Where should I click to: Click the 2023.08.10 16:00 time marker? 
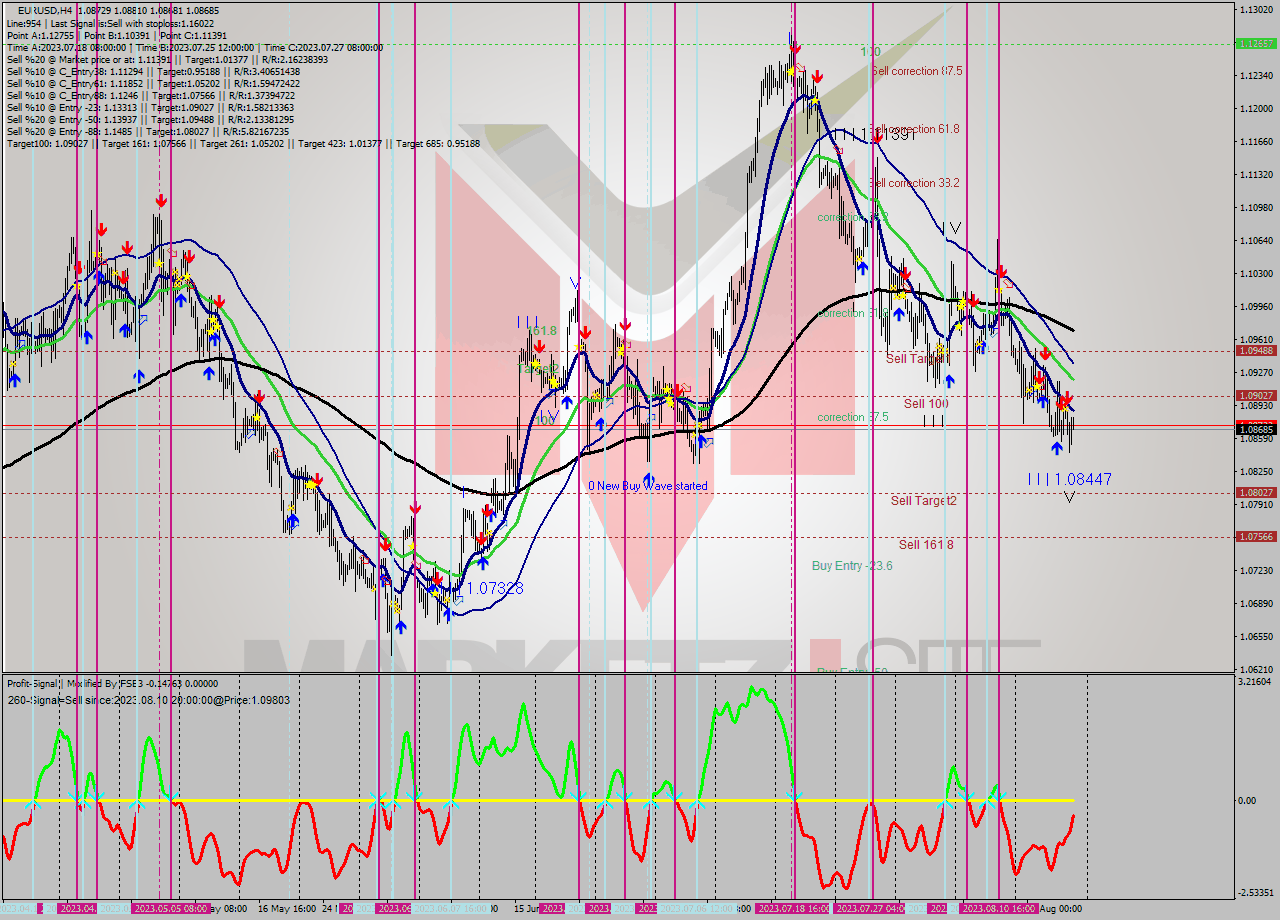click(998, 909)
